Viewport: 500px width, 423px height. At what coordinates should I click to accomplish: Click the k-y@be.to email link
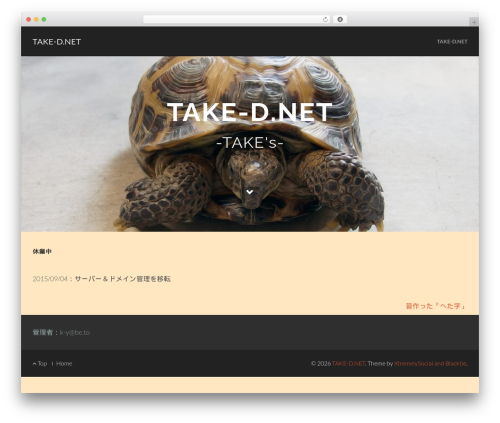tap(75, 332)
